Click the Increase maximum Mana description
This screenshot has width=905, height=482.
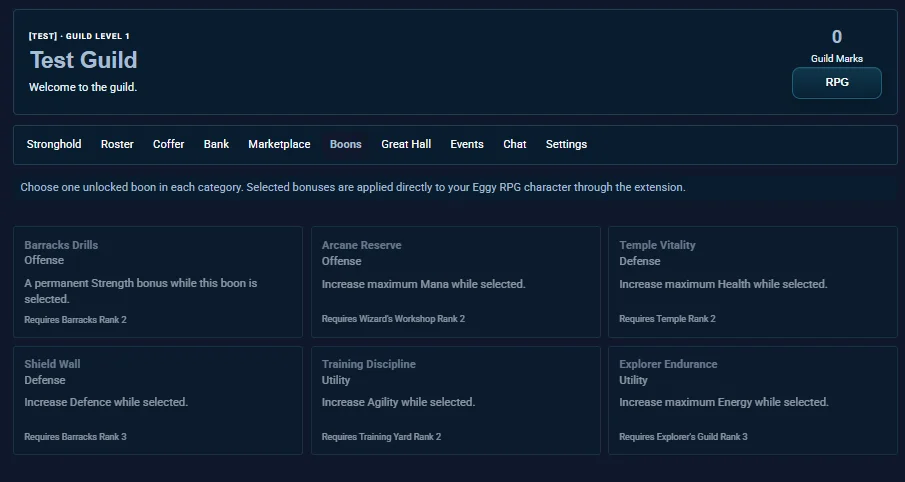pos(424,284)
